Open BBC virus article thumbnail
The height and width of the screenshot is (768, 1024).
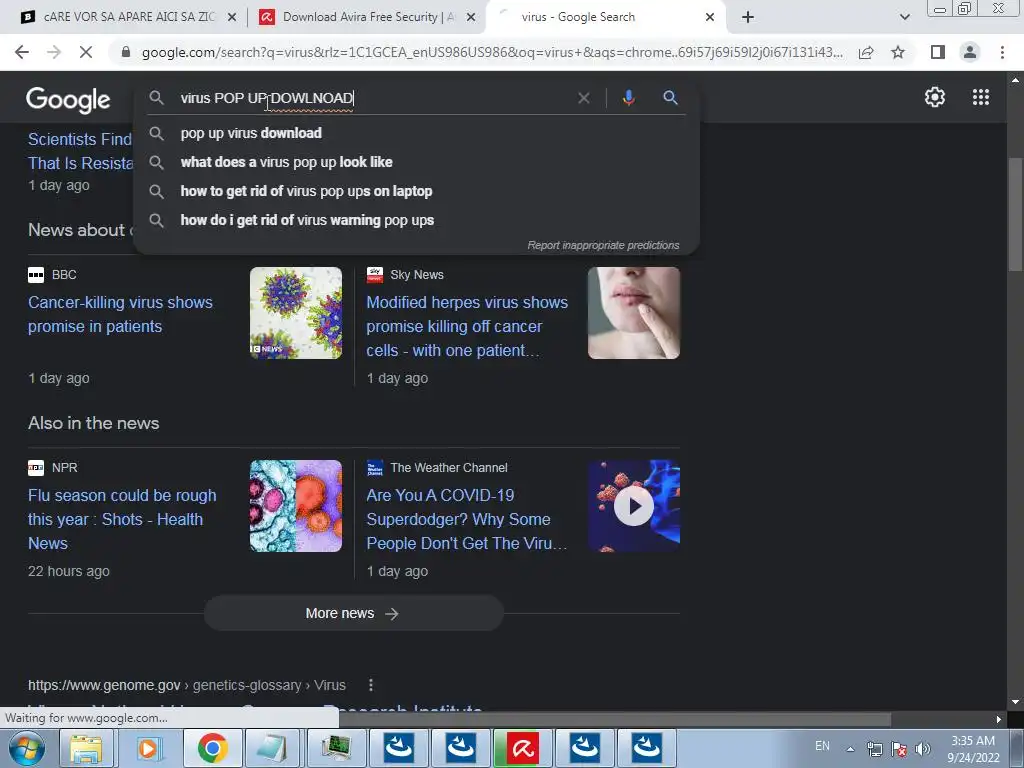[296, 313]
